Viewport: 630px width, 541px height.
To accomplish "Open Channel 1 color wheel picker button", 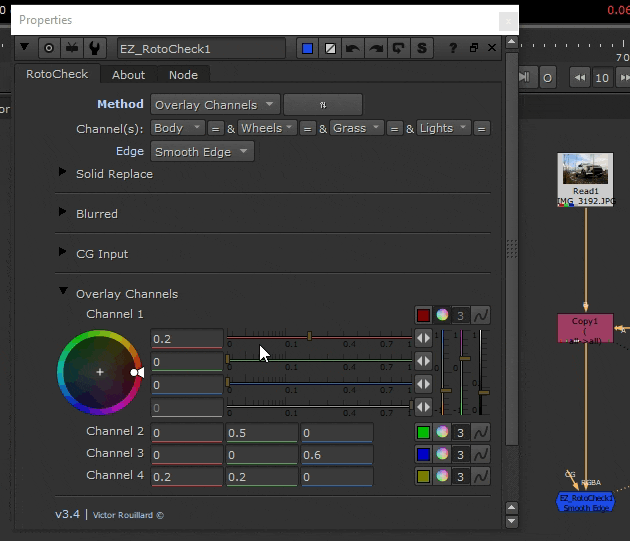I will [443, 315].
